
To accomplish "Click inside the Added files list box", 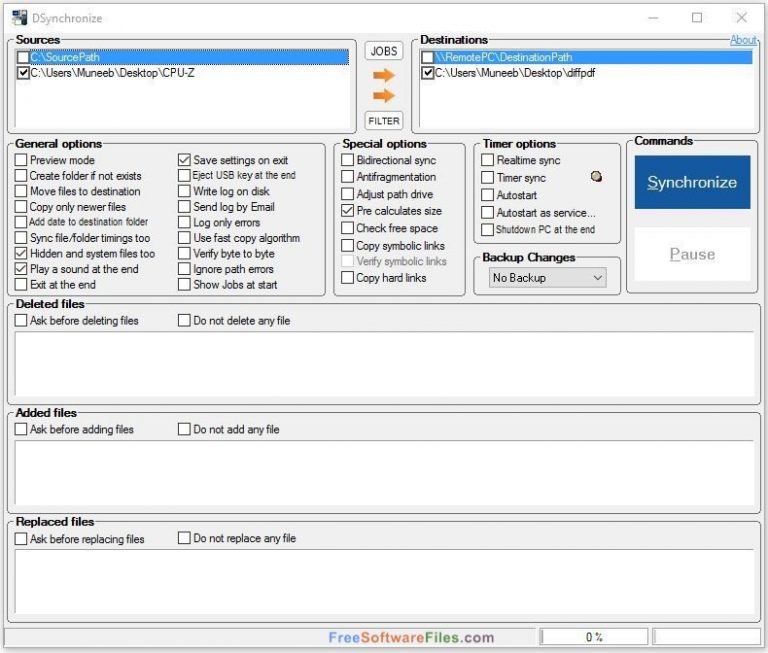I will click(x=384, y=473).
